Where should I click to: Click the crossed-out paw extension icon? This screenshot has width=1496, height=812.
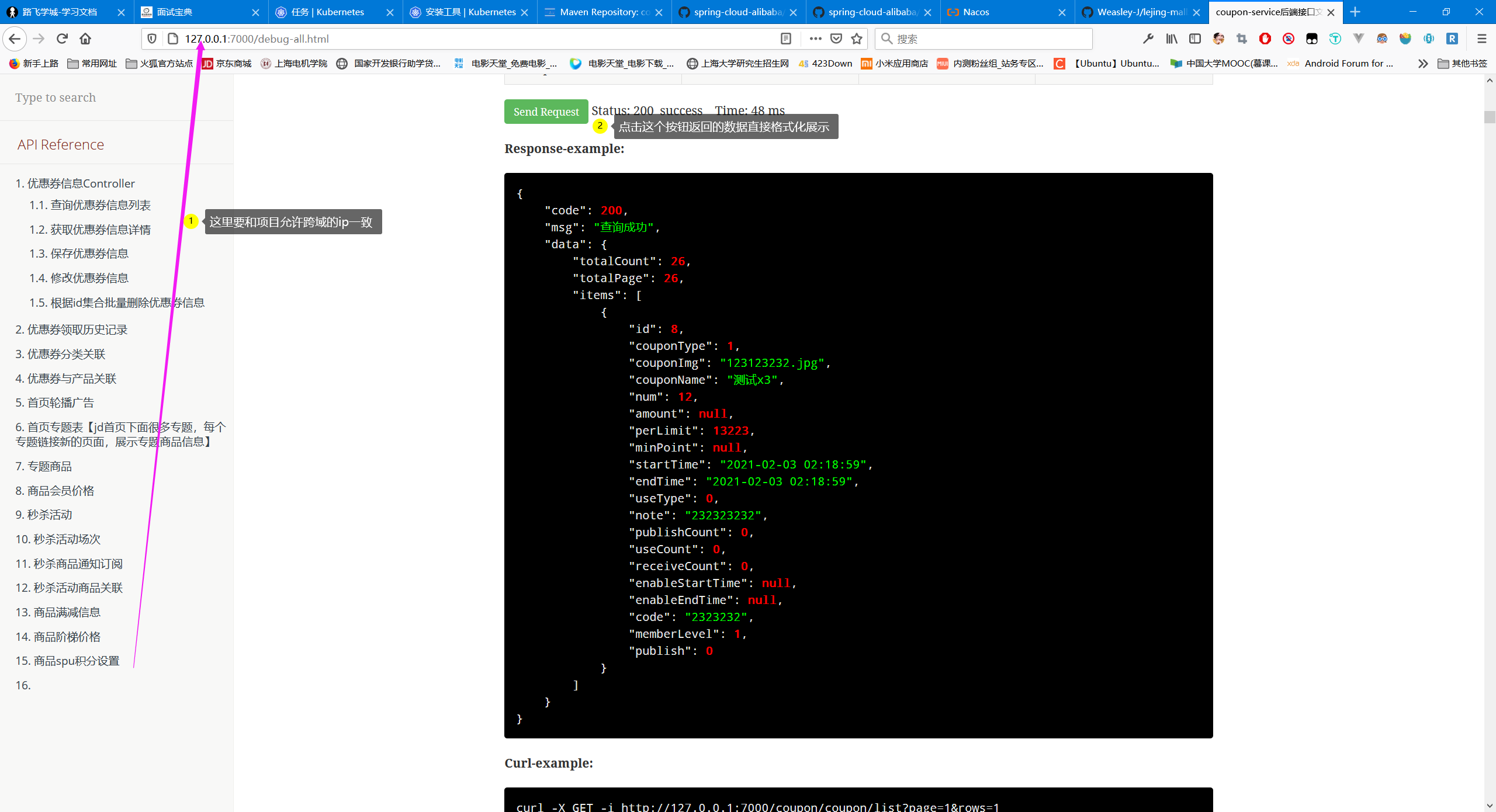[x=1289, y=39]
